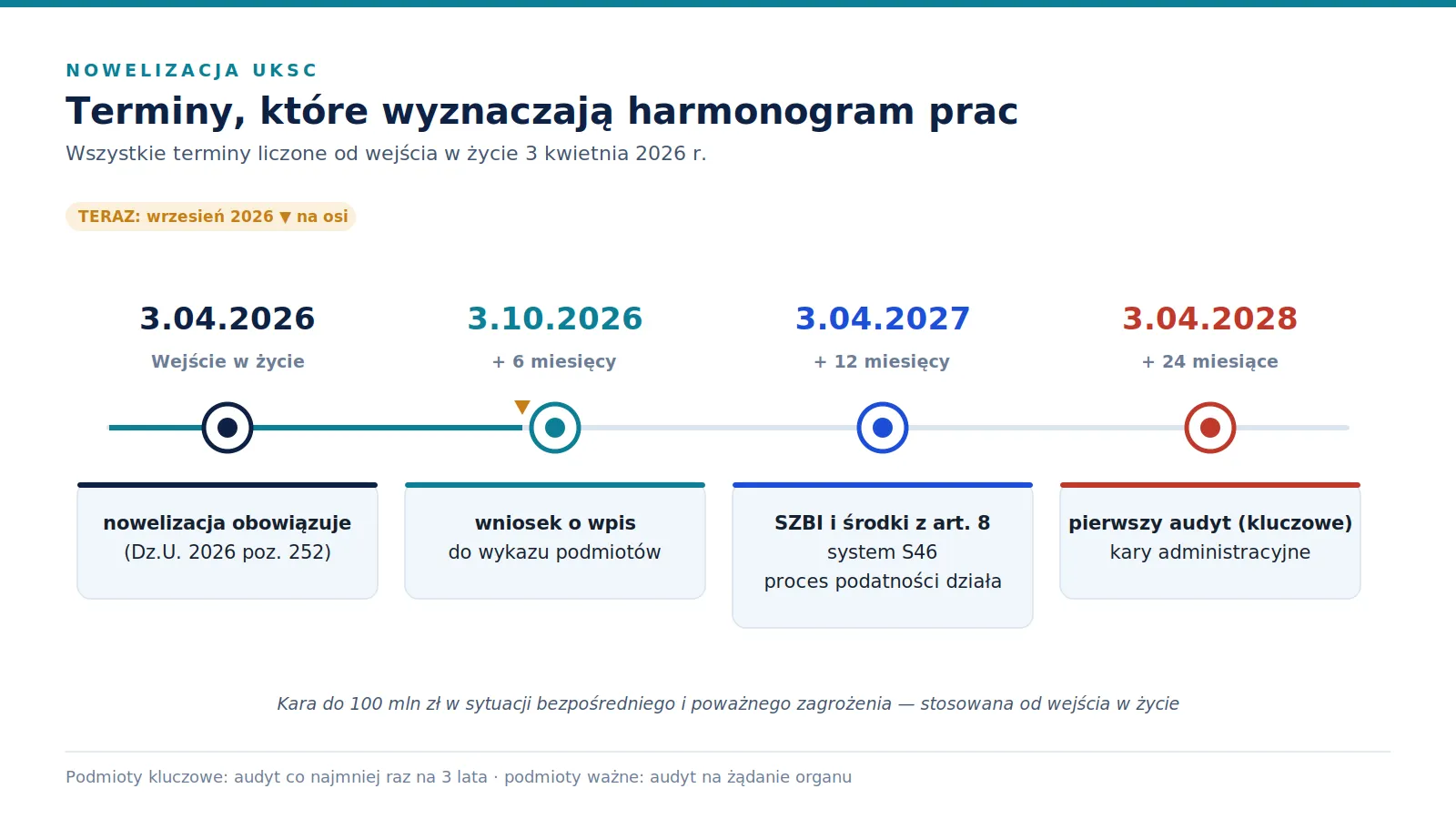Click the 'kary administracyjne' text
Image resolution: width=1456 pixels, height=819 pixels.
[1210, 551]
